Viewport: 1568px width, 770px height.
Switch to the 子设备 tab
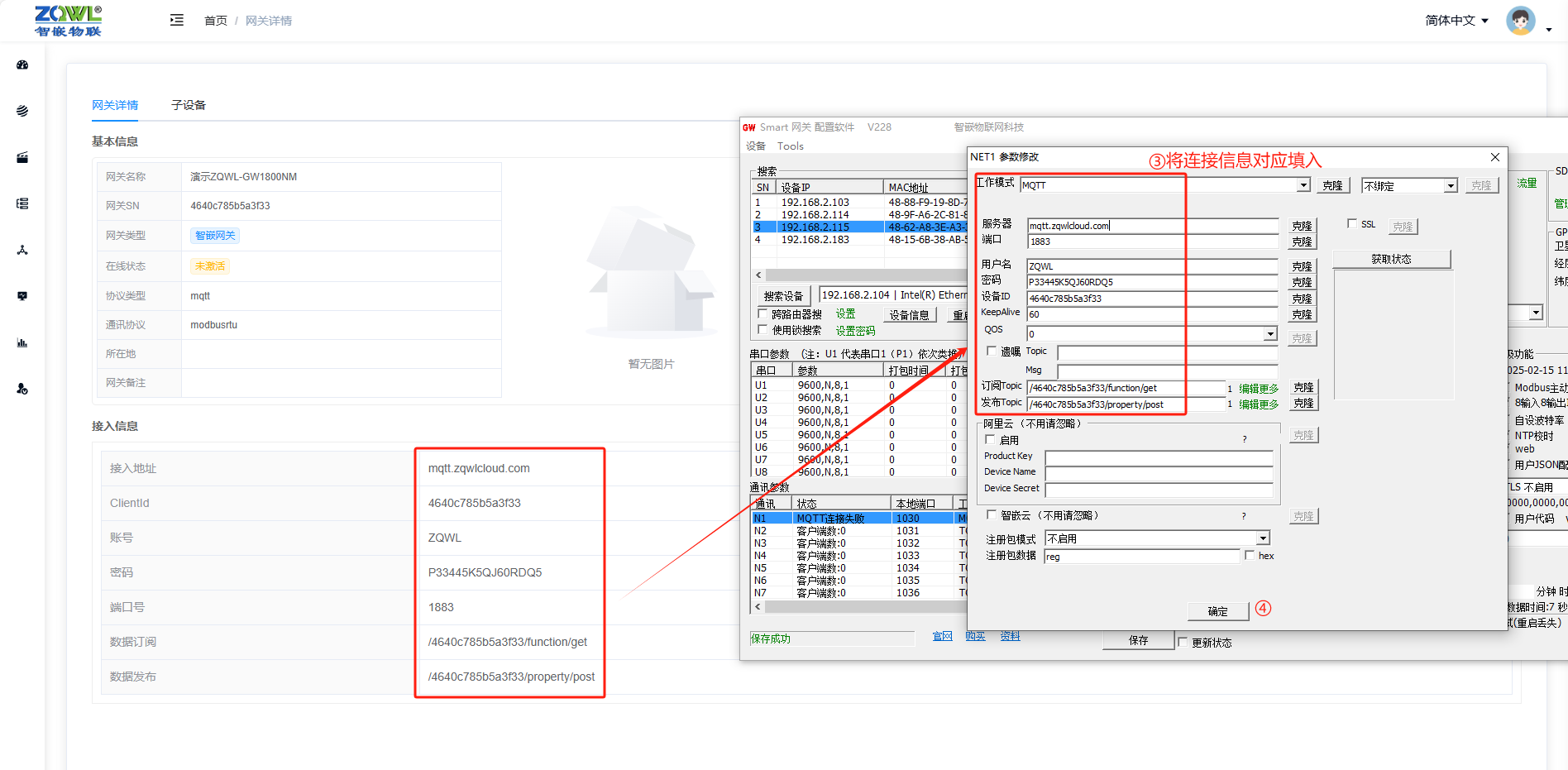[x=189, y=105]
